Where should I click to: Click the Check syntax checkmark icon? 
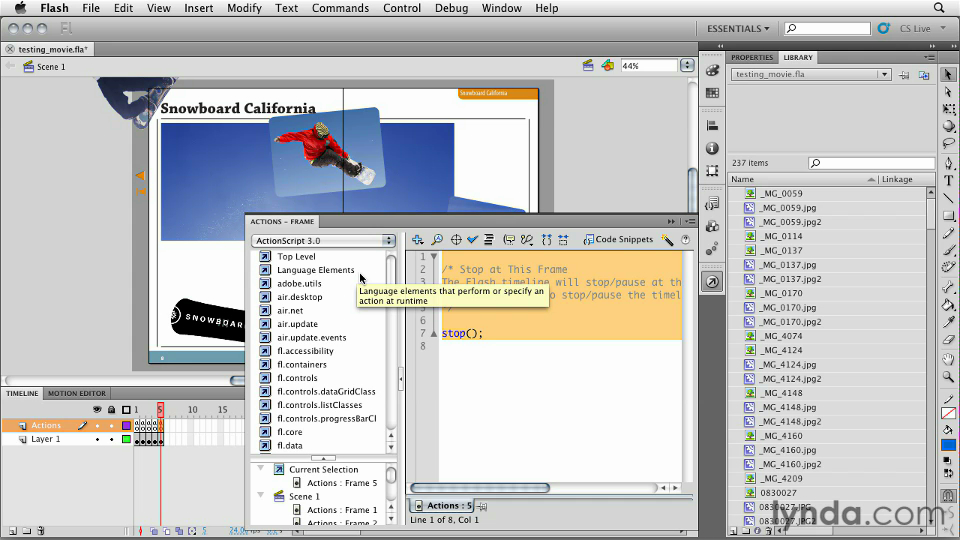click(x=472, y=240)
